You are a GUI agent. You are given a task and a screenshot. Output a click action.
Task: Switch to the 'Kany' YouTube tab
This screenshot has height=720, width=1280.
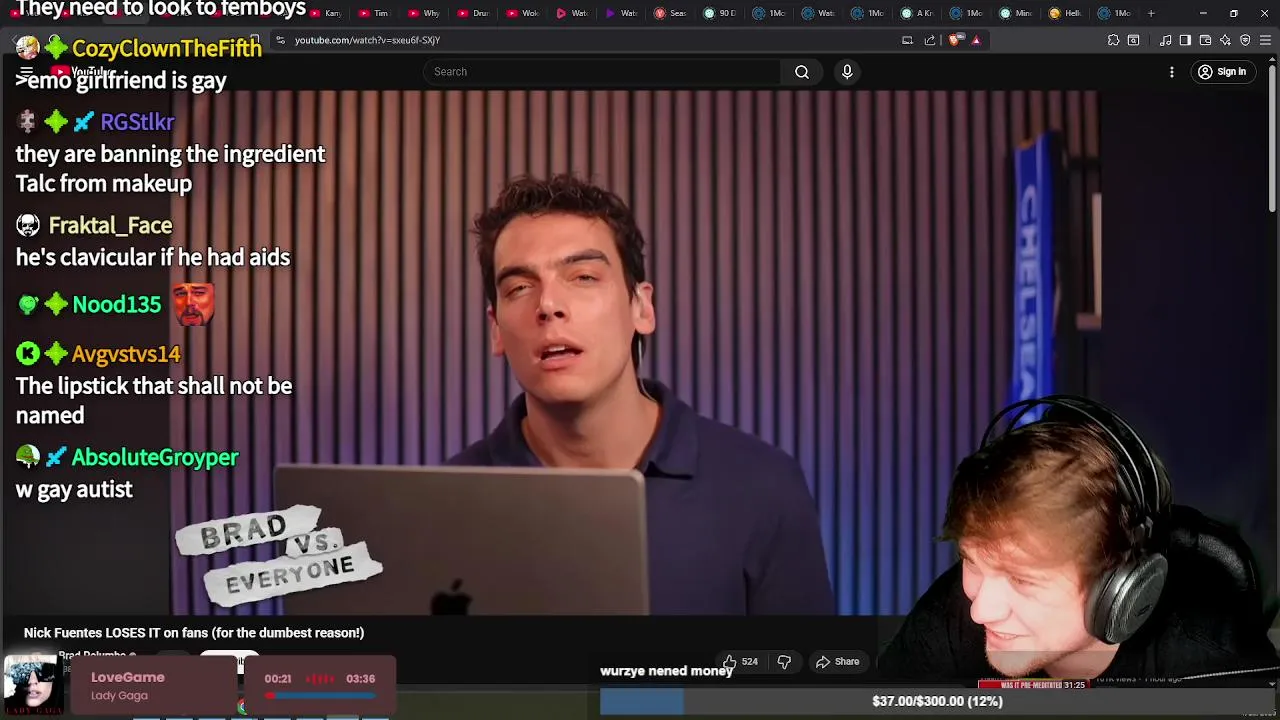pyautogui.click(x=326, y=13)
